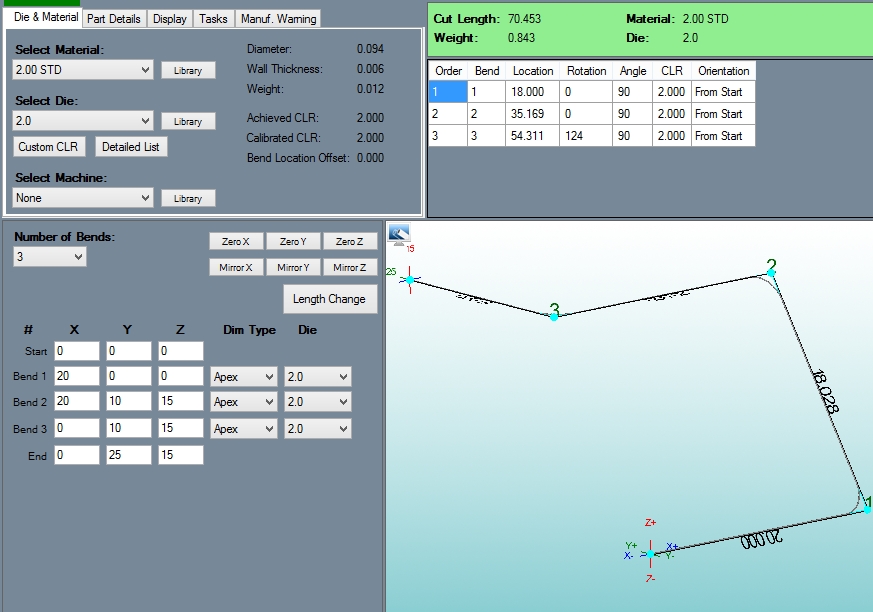Image resolution: width=873 pixels, height=612 pixels.
Task: Open Bend 3 Die dropdown
Action: tap(317, 429)
